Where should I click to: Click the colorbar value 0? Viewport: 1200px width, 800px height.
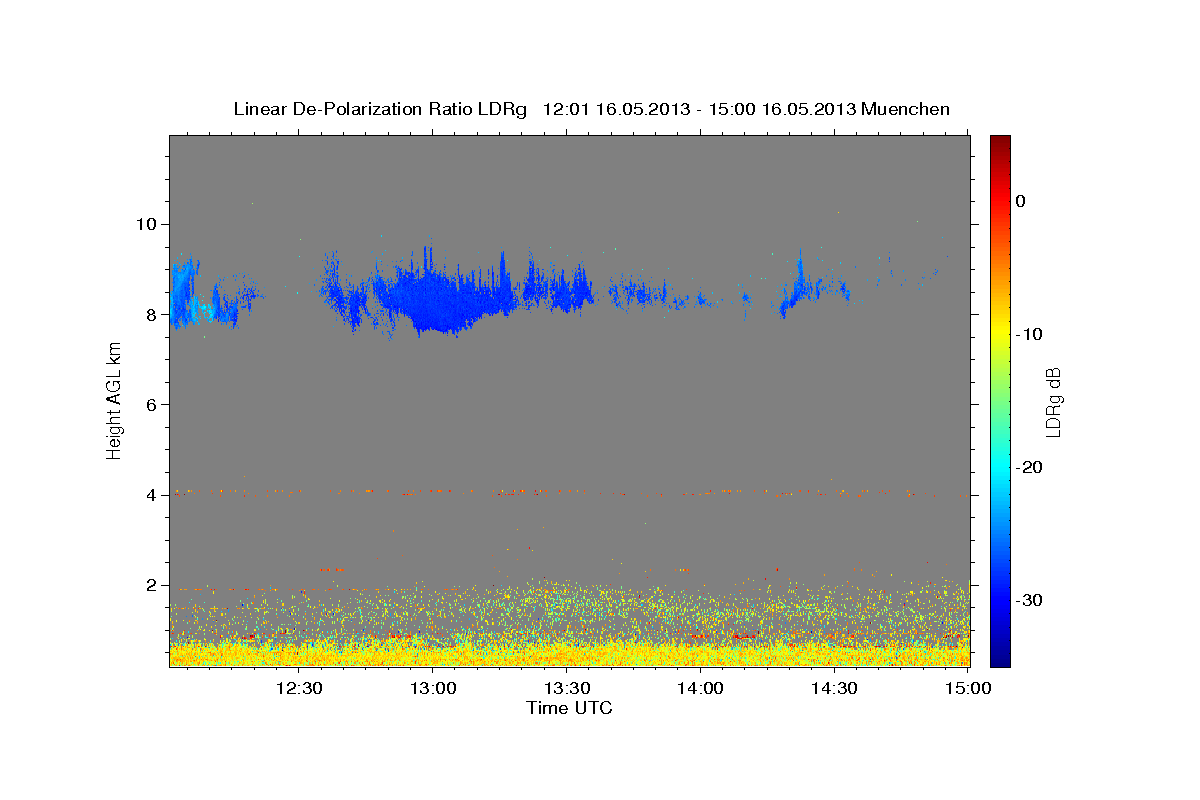click(1020, 201)
